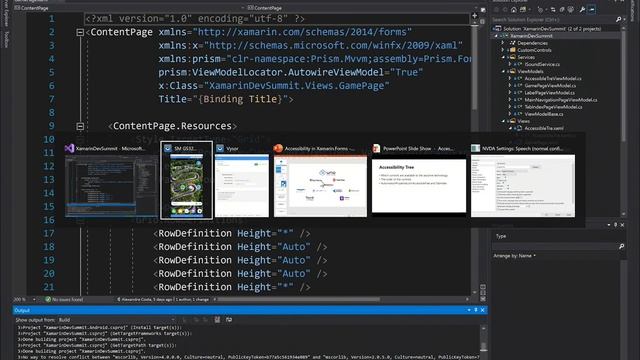Expand the CustomControls folder

[503, 50]
